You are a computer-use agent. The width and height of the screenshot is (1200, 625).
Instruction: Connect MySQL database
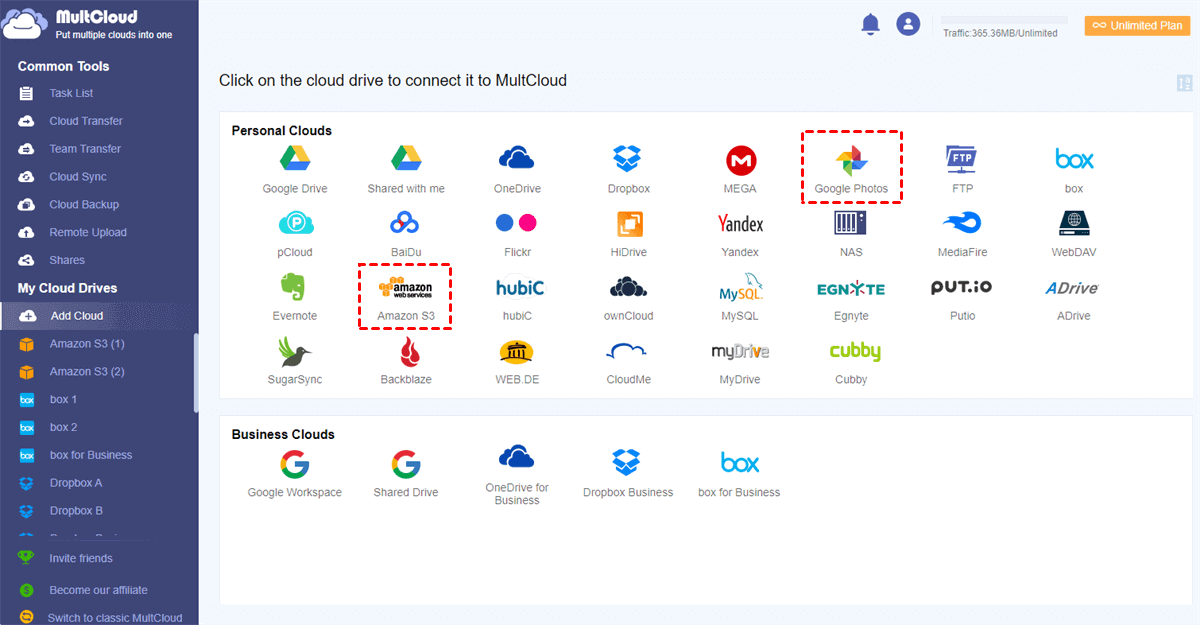click(x=740, y=296)
